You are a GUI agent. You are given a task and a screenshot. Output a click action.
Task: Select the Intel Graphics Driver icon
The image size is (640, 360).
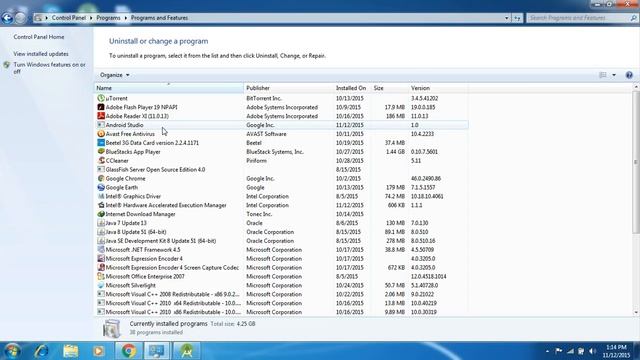click(x=101, y=196)
